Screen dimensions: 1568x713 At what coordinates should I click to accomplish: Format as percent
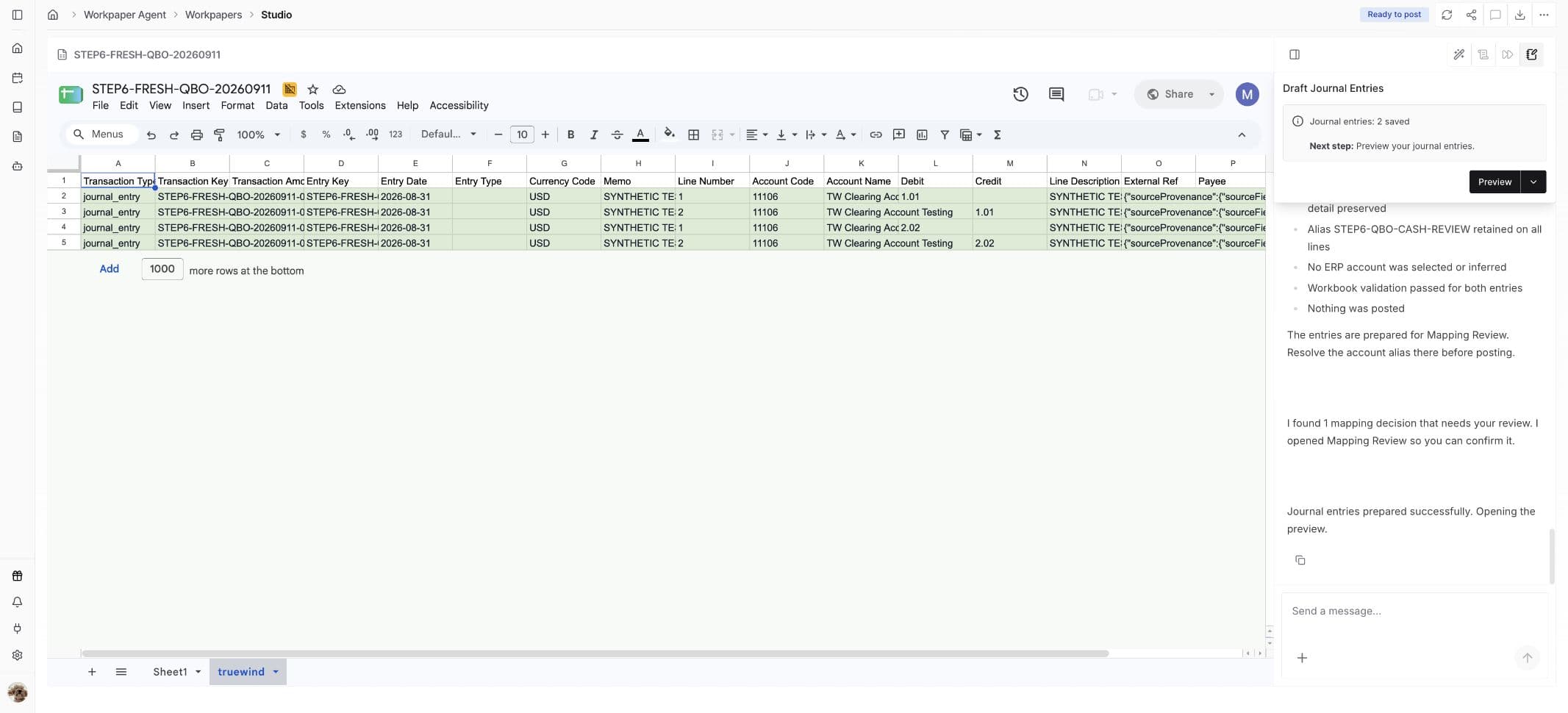(x=326, y=135)
